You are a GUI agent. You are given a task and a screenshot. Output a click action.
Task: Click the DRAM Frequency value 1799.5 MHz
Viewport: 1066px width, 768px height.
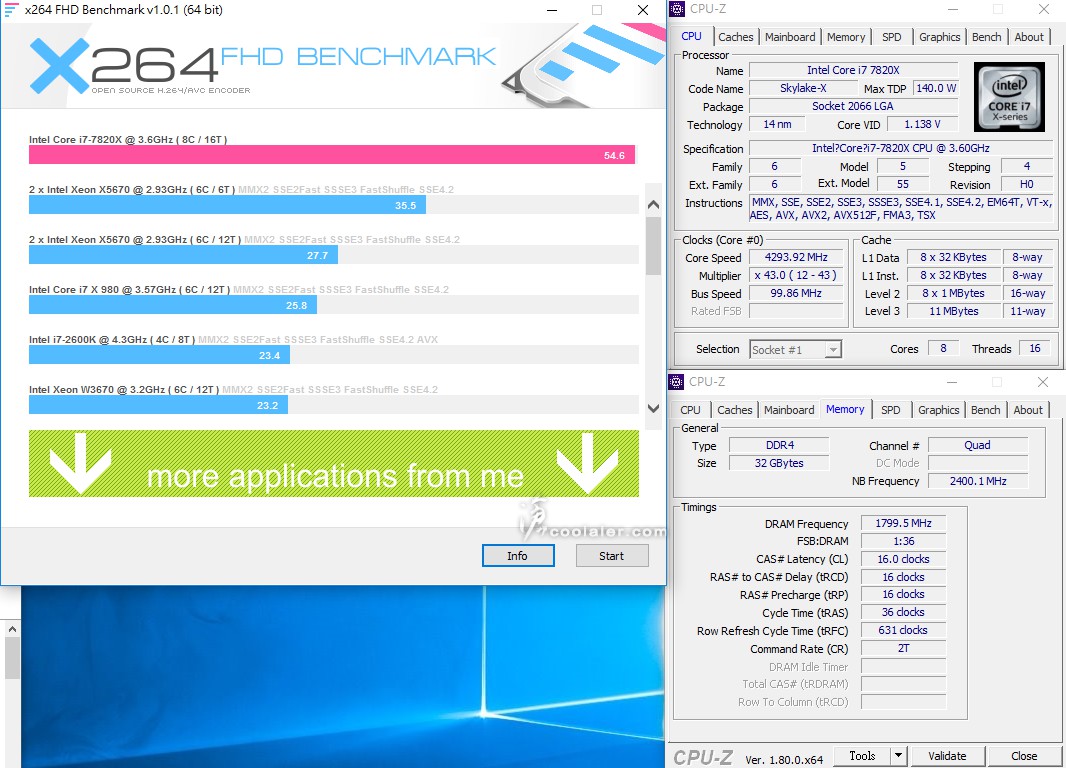pyautogui.click(x=903, y=523)
